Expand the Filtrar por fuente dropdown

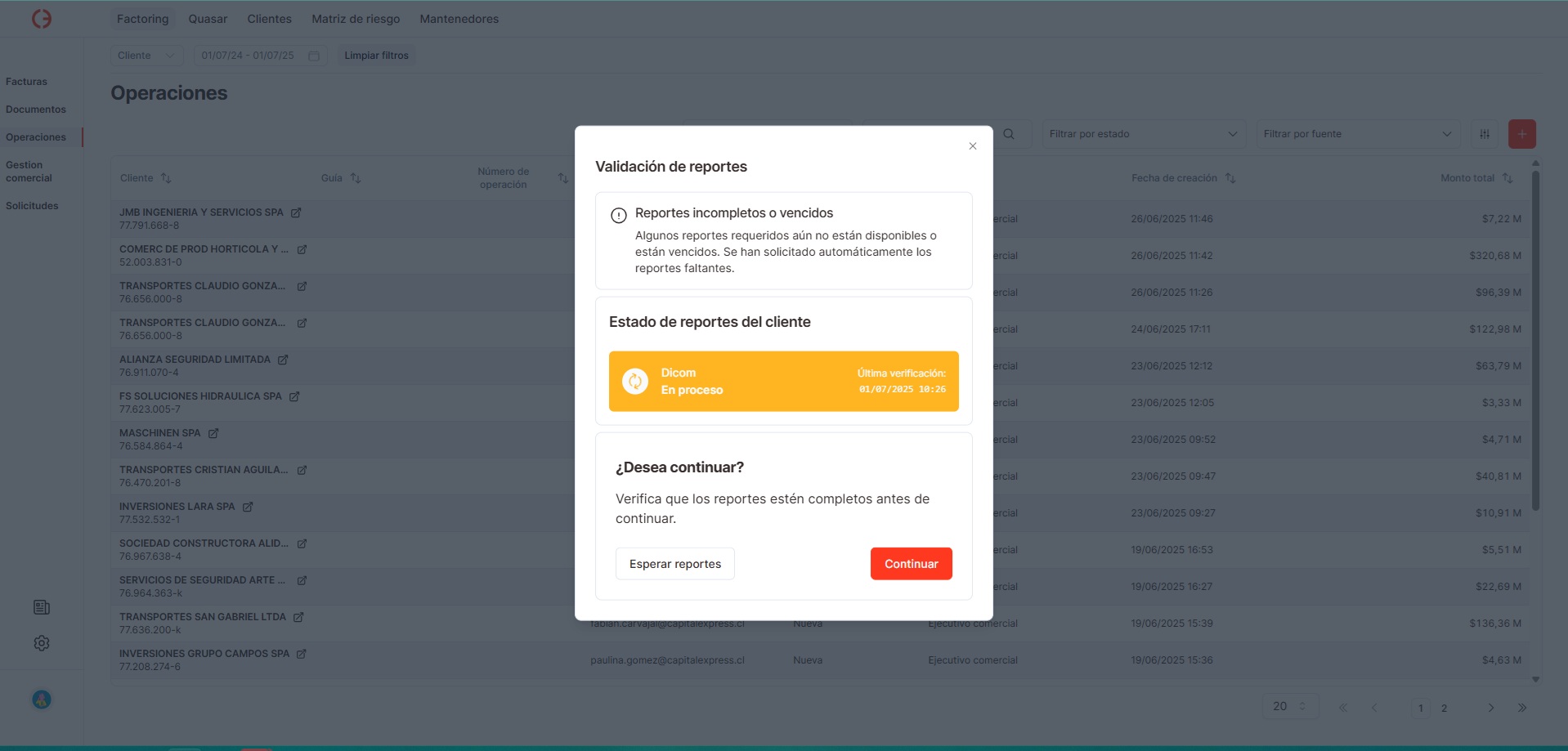coord(1357,134)
